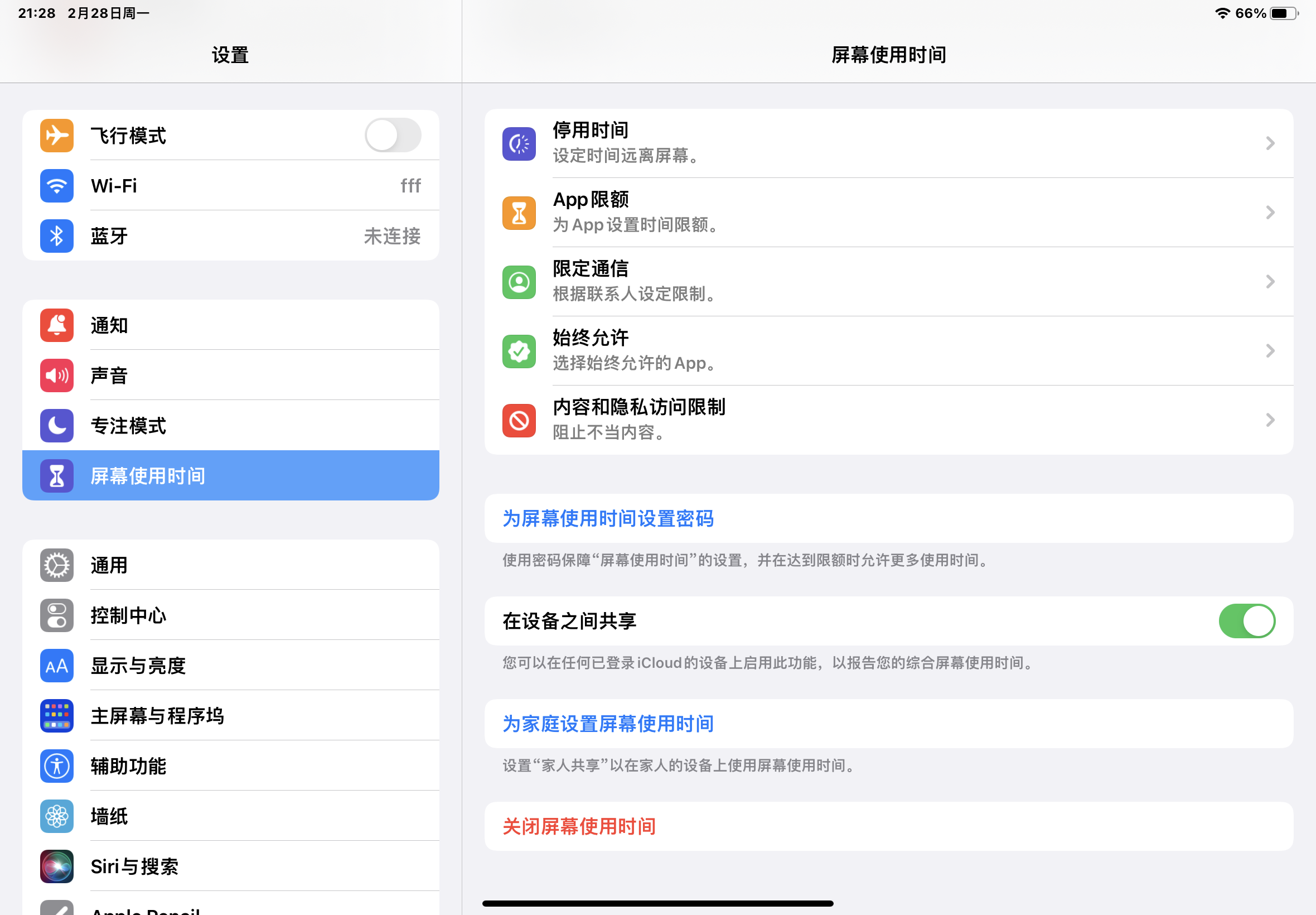Tap Turn Off Screen Time (关闭屏幕使用时间) red link
The width and height of the screenshot is (1316, 915).
coord(579,826)
